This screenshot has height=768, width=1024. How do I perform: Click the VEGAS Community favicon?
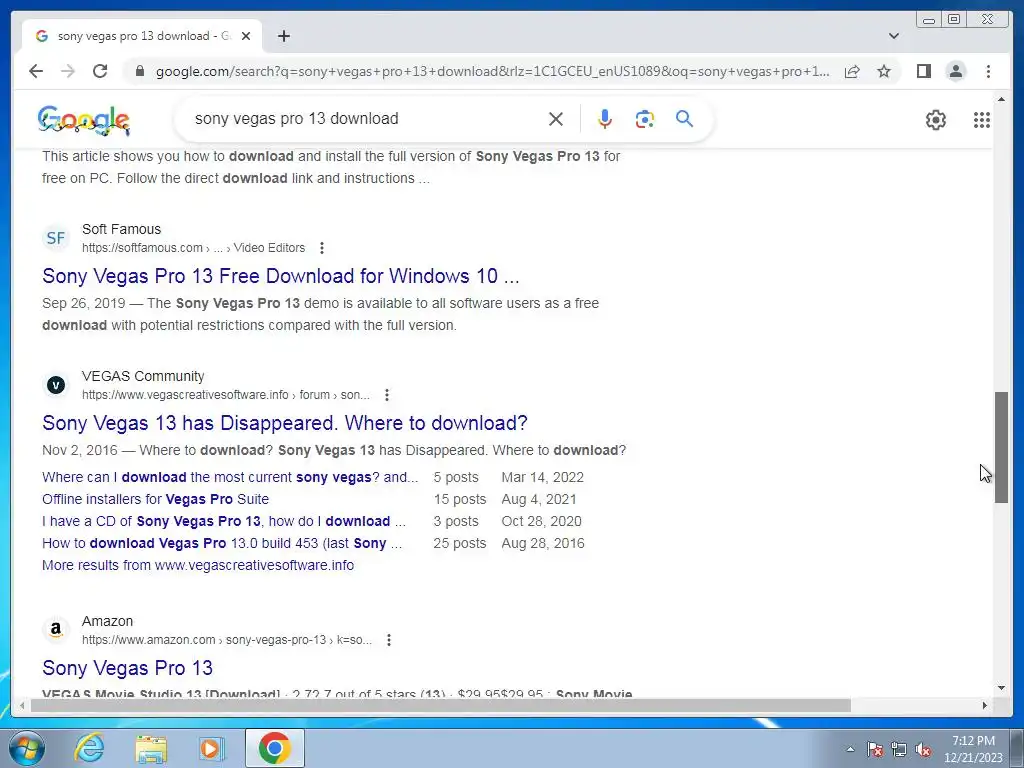click(56, 385)
